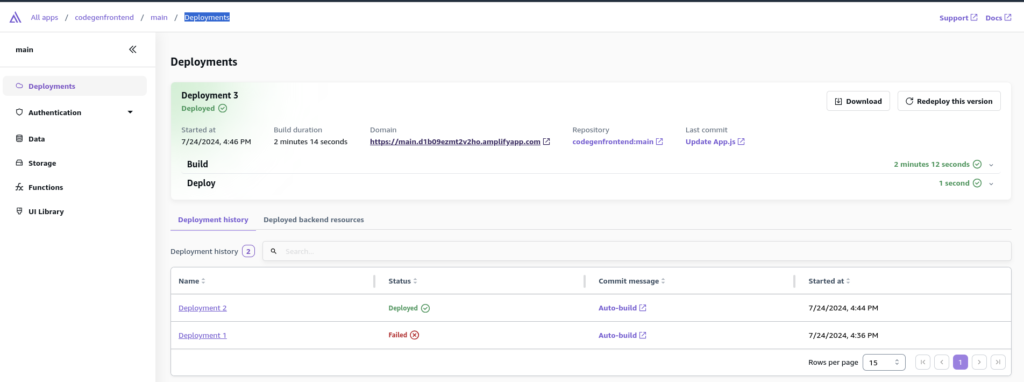1024x382 pixels.
Task: Expand the Authentication menu arrow
Action: pyautogui.click(x=130, y=112)
